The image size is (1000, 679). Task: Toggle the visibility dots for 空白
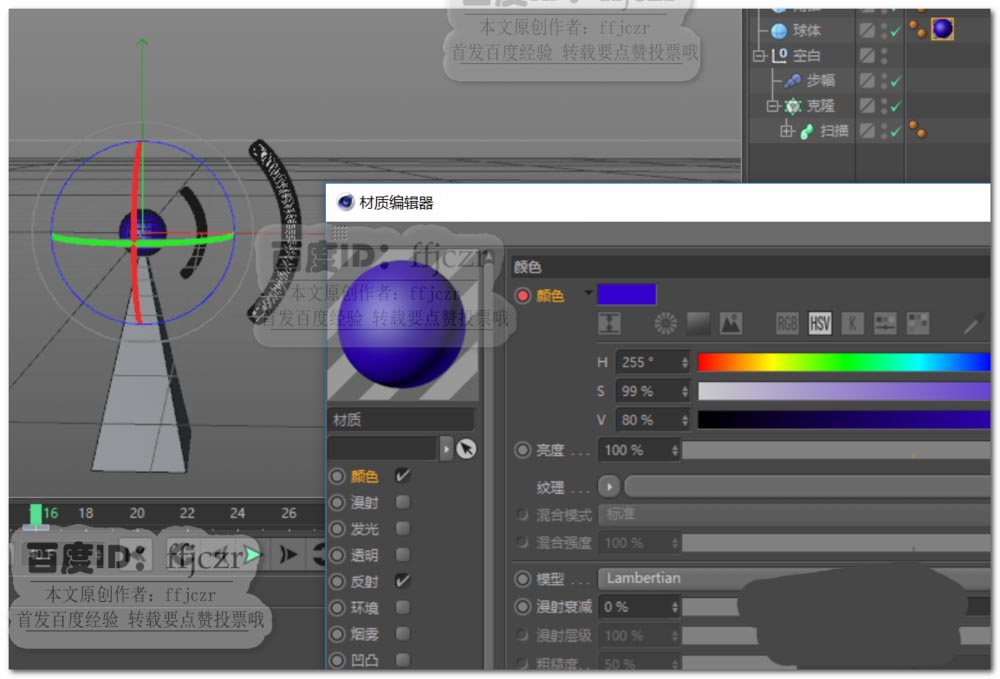point(884,55)
